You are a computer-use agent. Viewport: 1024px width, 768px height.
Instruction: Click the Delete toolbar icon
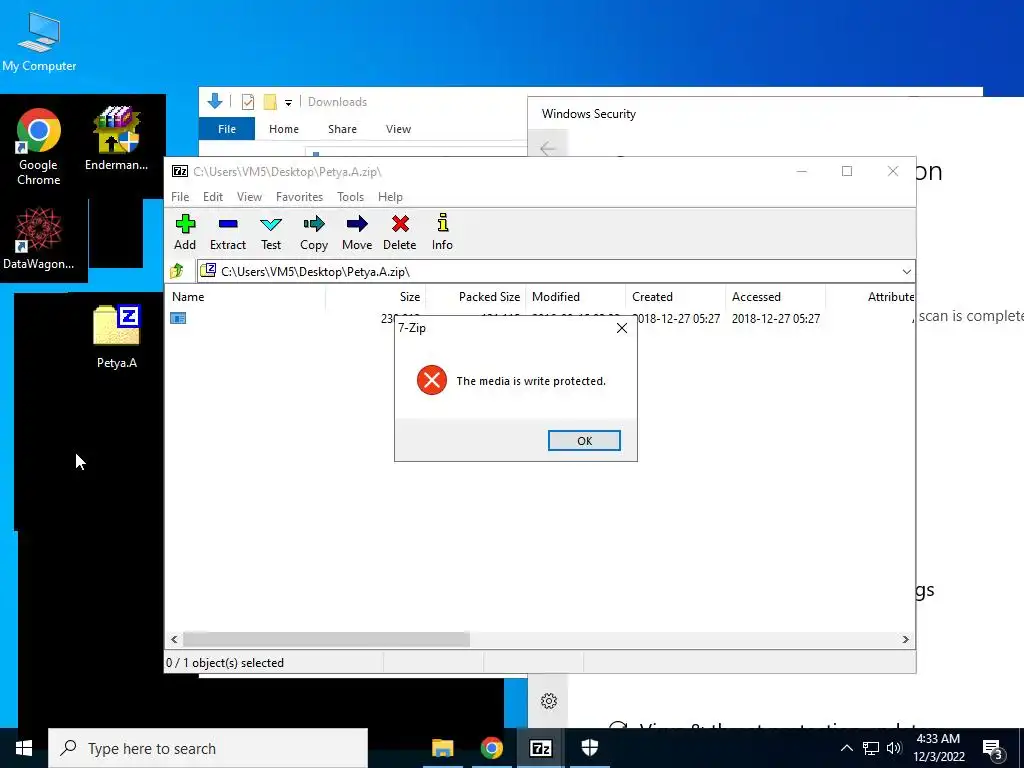(x=400, y=232)
